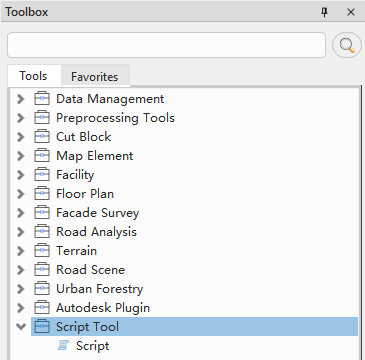Image resolution: width=365 pixels, height=360 pixels.
Task: Click the Preprocessing Tools toolbox icon
Action: (42, 118)
